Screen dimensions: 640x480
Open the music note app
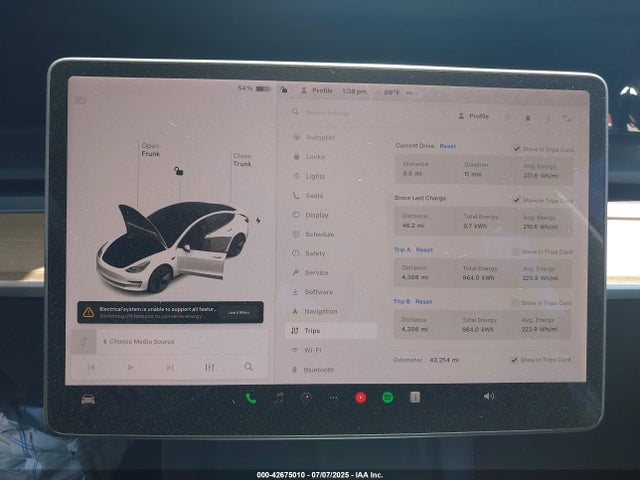click(x=279, y=398)
